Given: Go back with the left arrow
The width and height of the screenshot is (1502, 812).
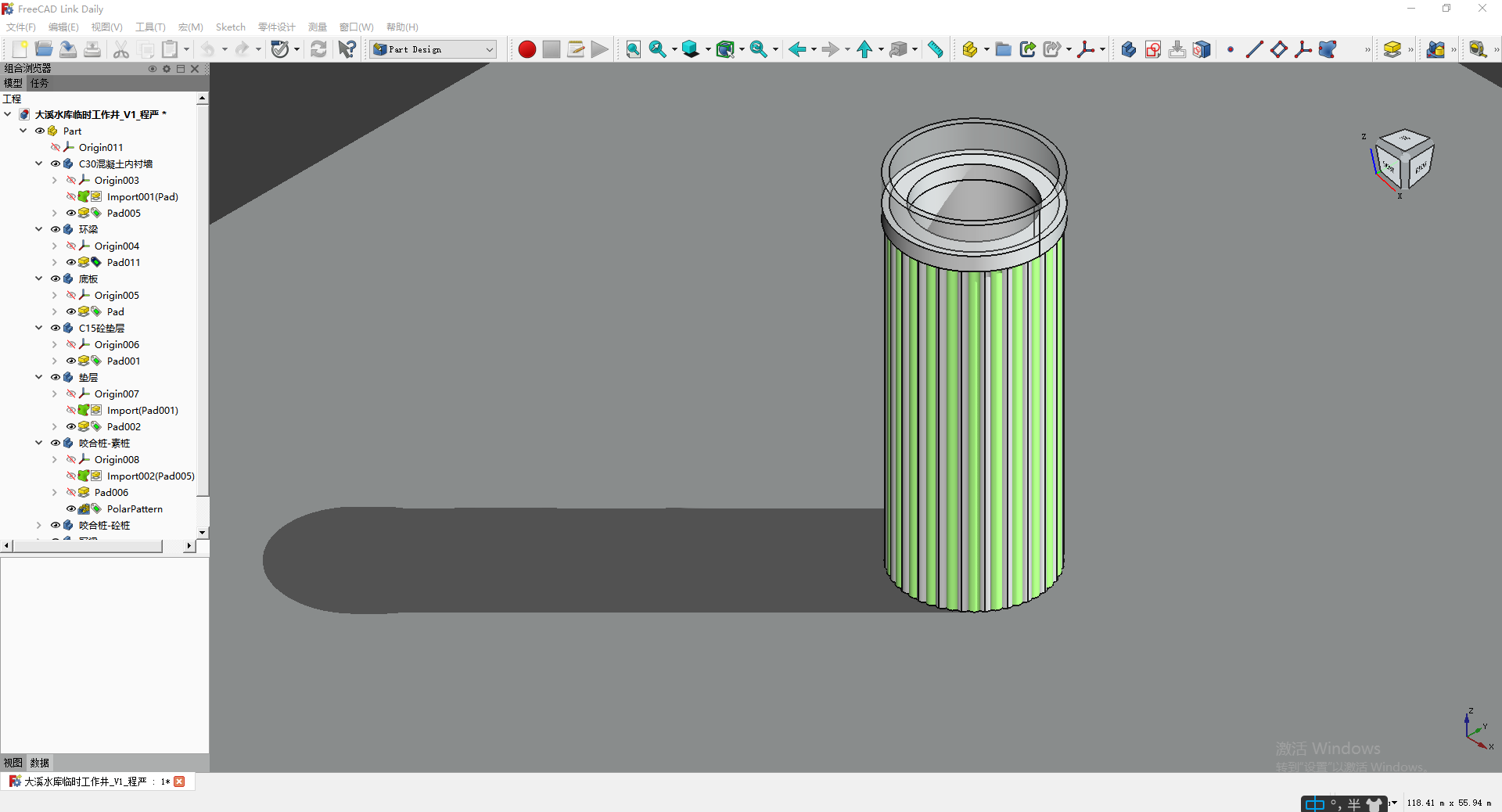Looking at the screenshot, I should click(x=797, y=49).
